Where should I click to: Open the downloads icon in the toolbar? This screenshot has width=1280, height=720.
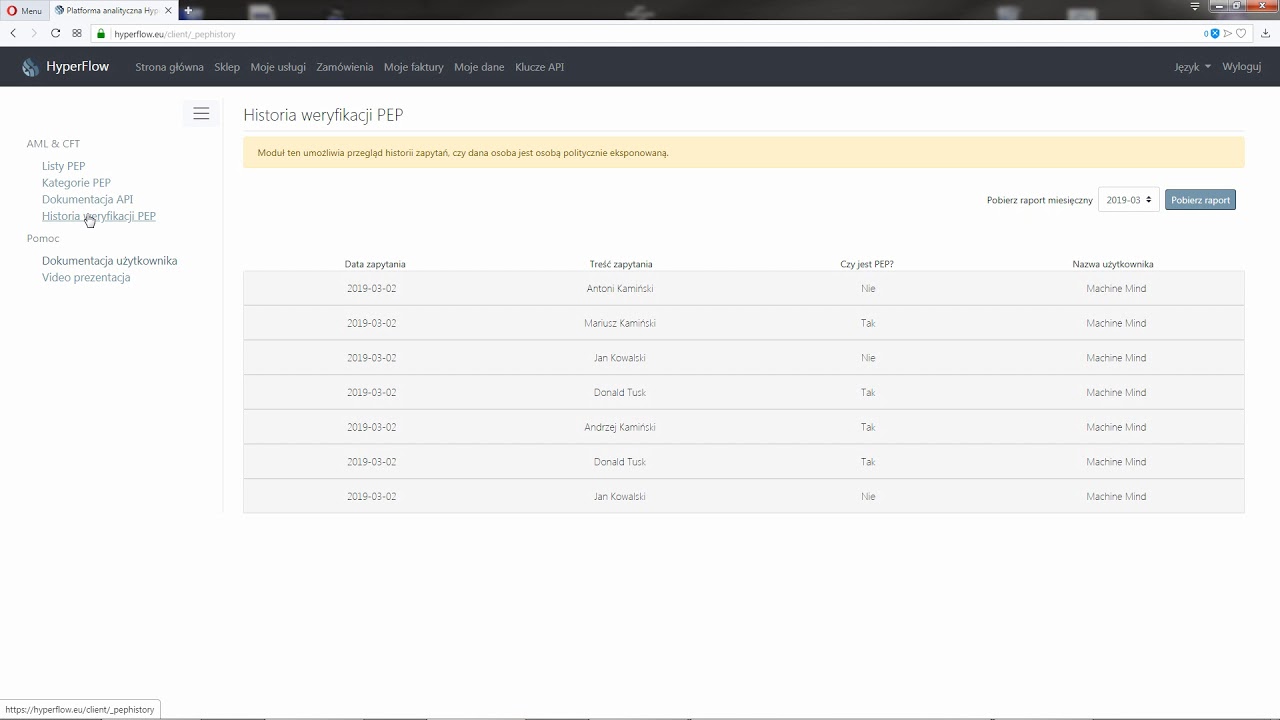click(x=1266, y=33)
